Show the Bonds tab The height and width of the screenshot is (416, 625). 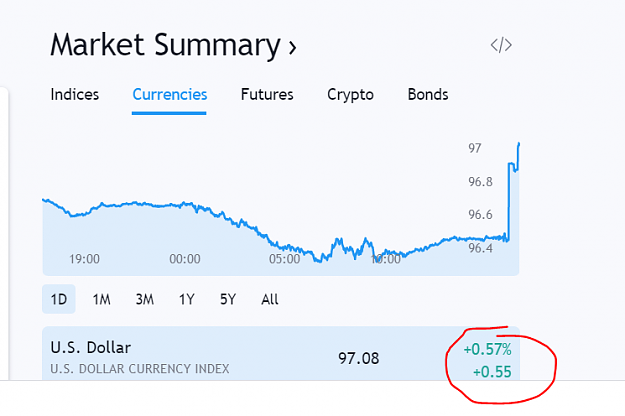(428, 94)
